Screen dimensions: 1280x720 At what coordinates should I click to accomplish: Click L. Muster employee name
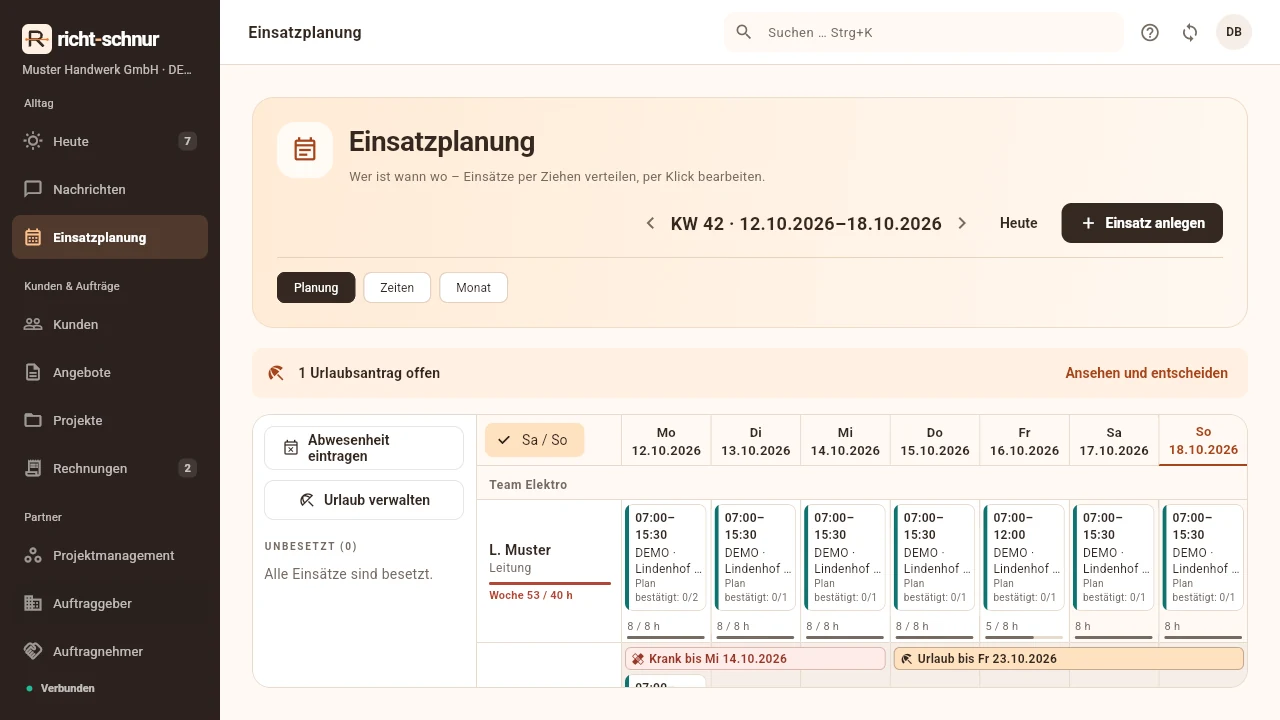520,550
